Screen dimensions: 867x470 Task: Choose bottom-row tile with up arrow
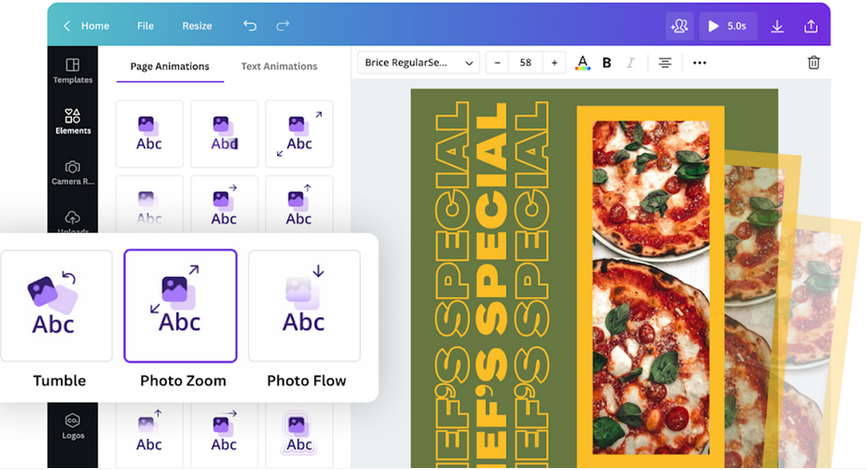point(149,434)
